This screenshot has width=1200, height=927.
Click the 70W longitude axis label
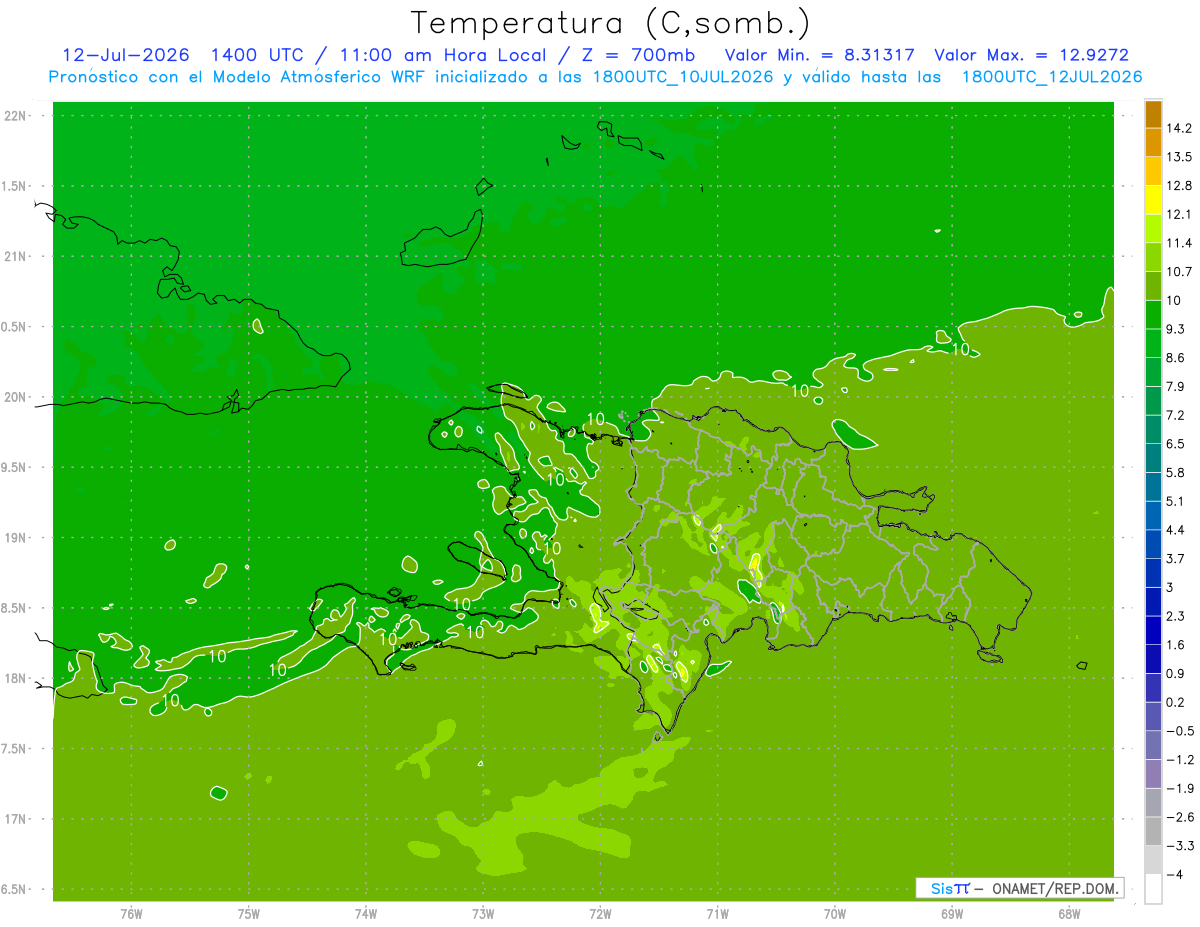click(x=834, y=912)
